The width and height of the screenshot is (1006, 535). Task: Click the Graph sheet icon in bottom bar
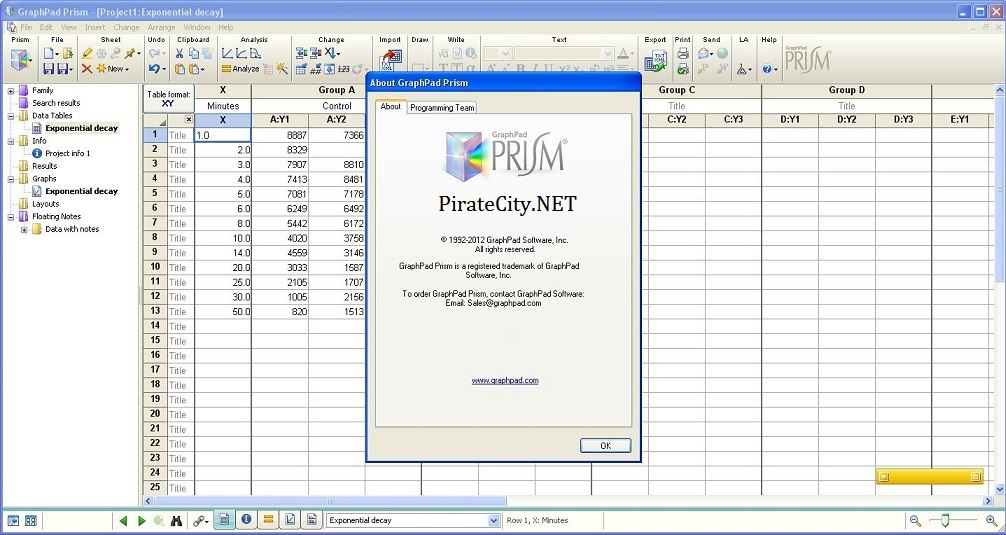[x=290, y=520]
